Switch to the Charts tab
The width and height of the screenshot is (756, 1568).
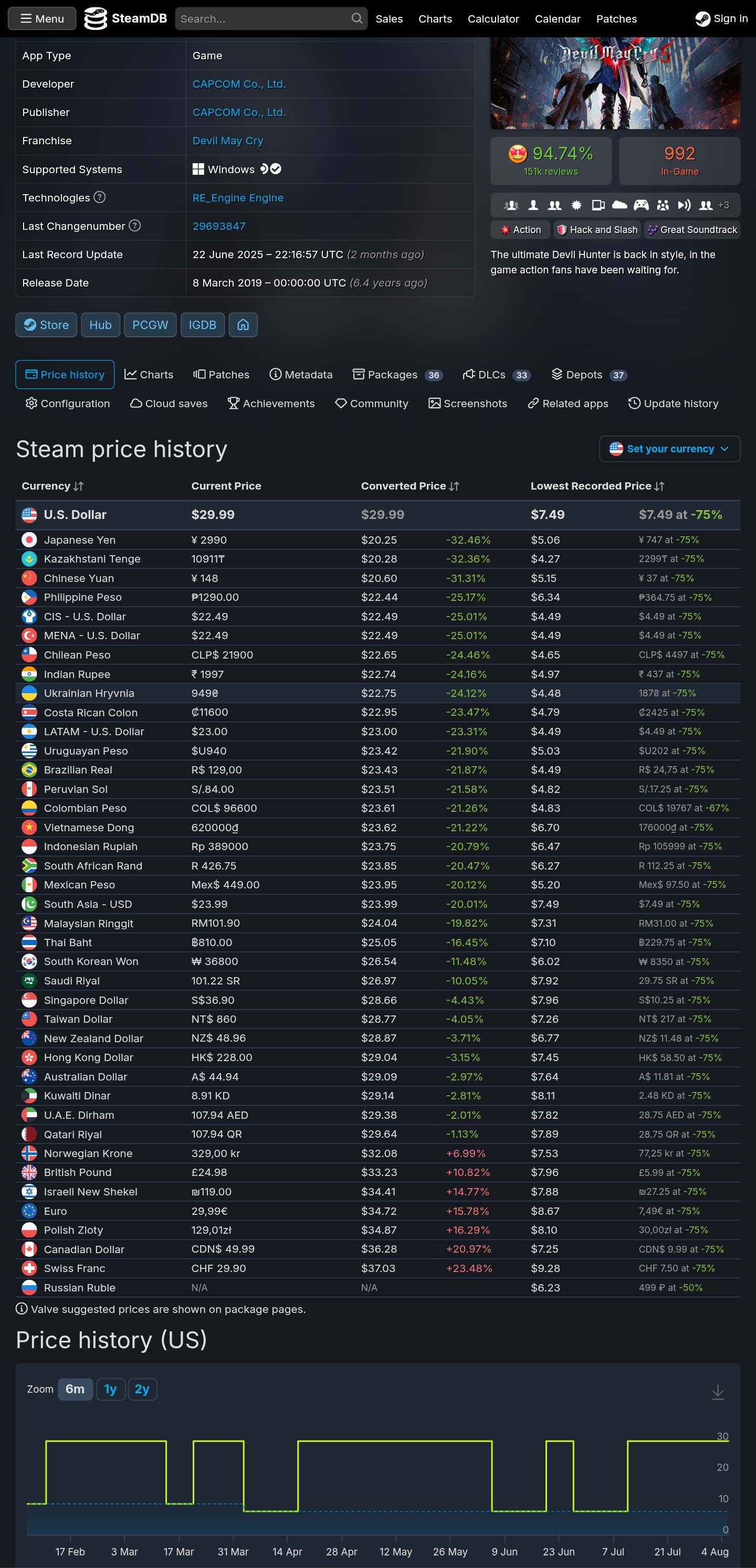coord(149,374)
